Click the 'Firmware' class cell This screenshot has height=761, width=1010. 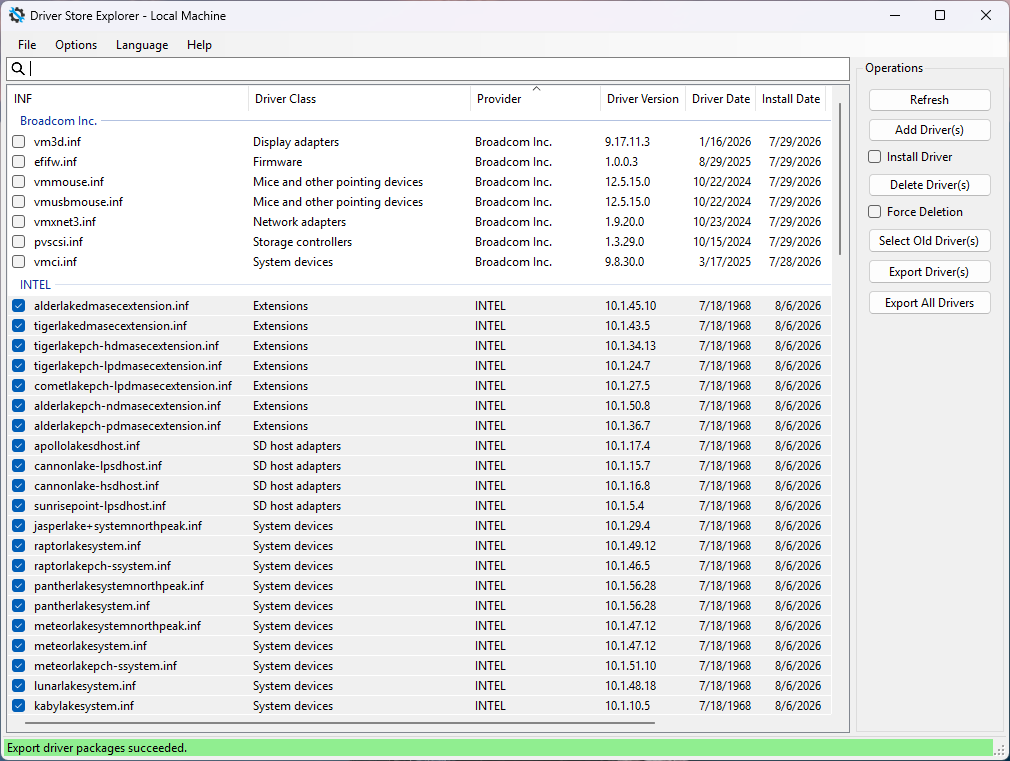pos(277,162)
